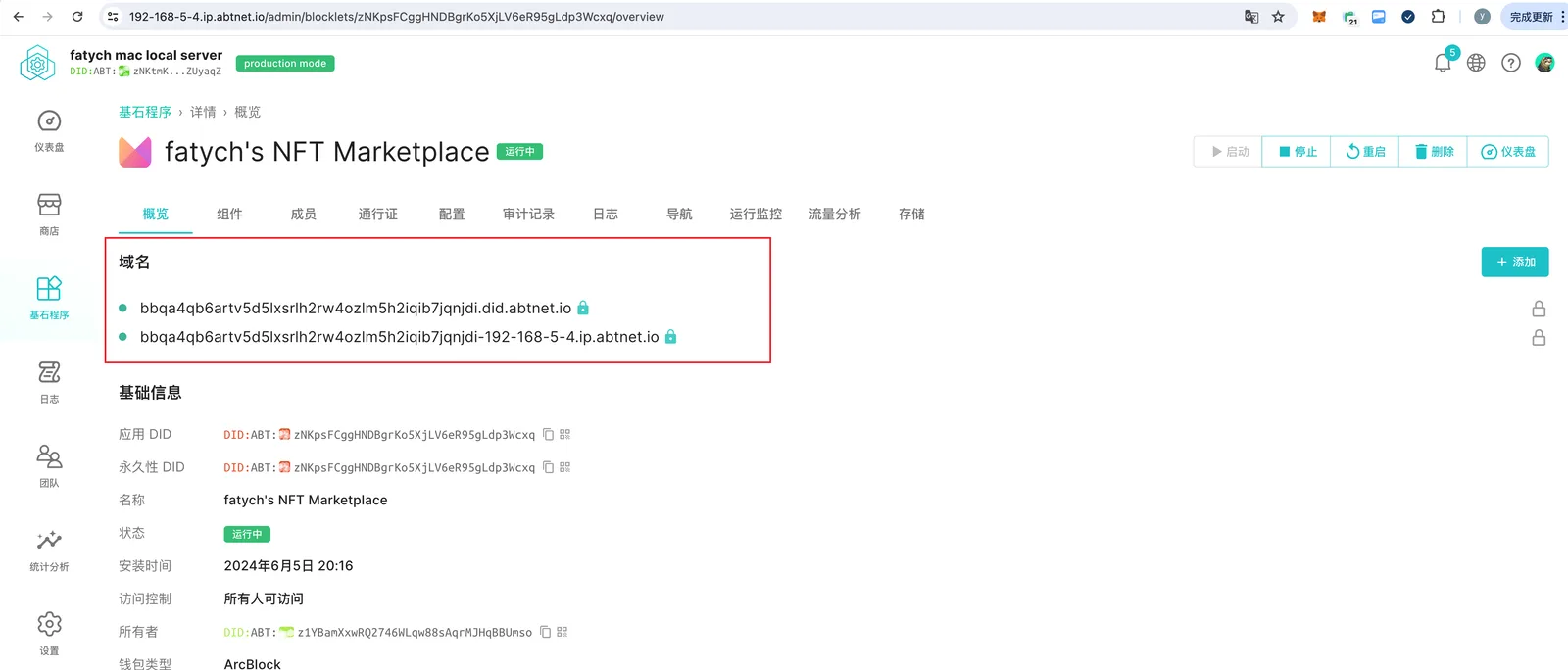Click the install time 2024年6月5日 20:16

click(288, 565)
